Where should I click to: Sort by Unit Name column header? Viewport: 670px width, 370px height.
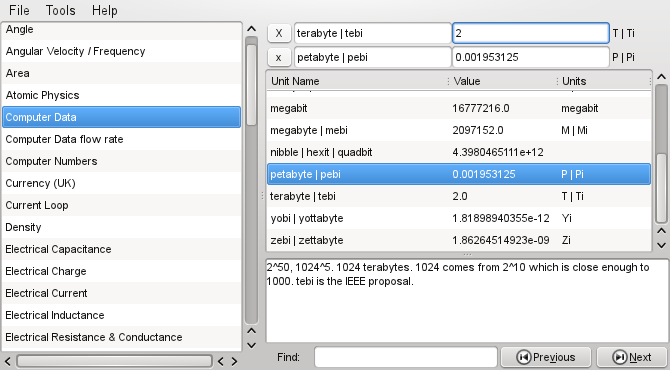[x=358, y=81]
